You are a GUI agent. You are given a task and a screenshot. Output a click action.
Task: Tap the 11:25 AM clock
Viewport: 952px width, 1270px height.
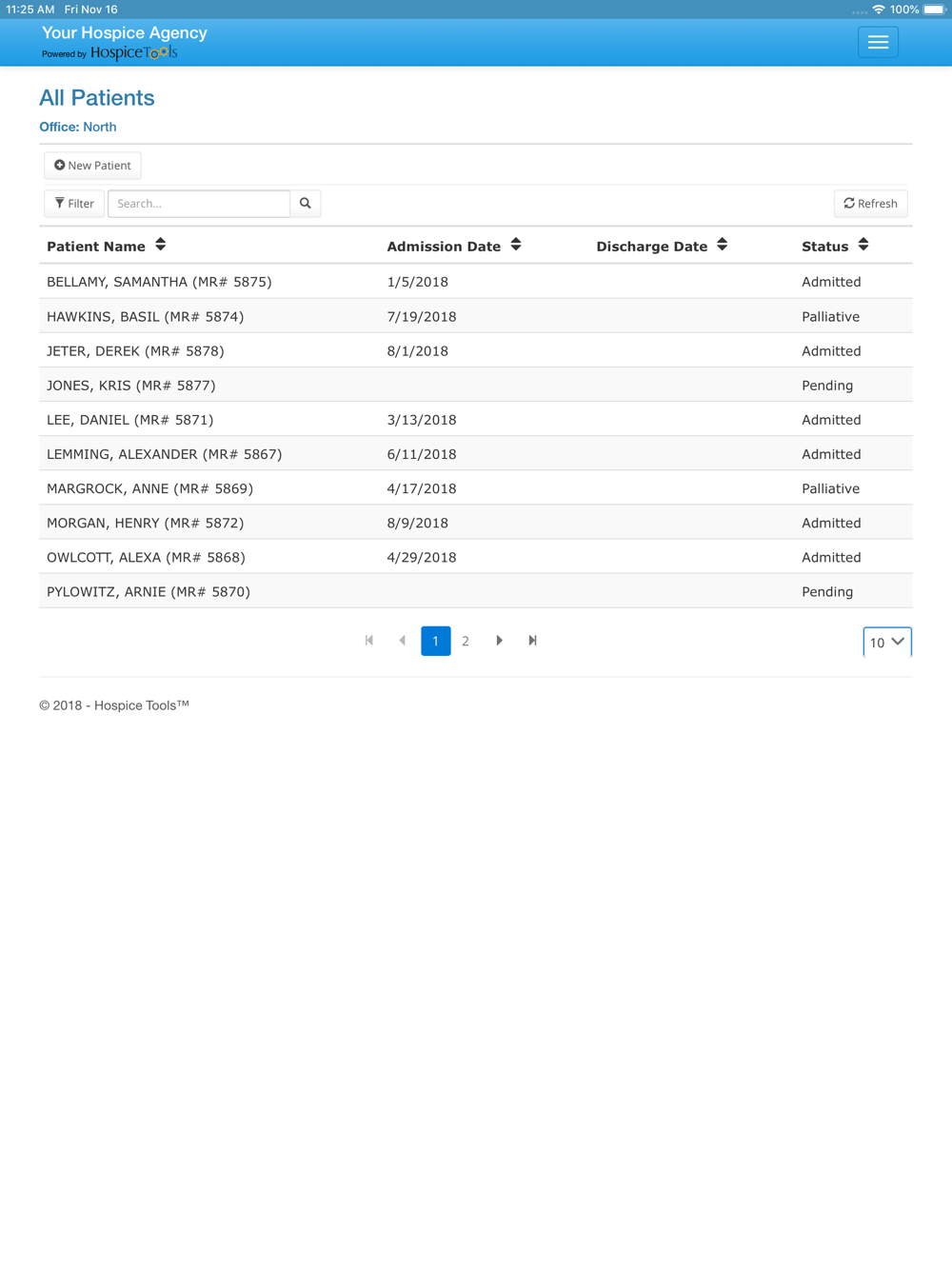click(30, 10)
